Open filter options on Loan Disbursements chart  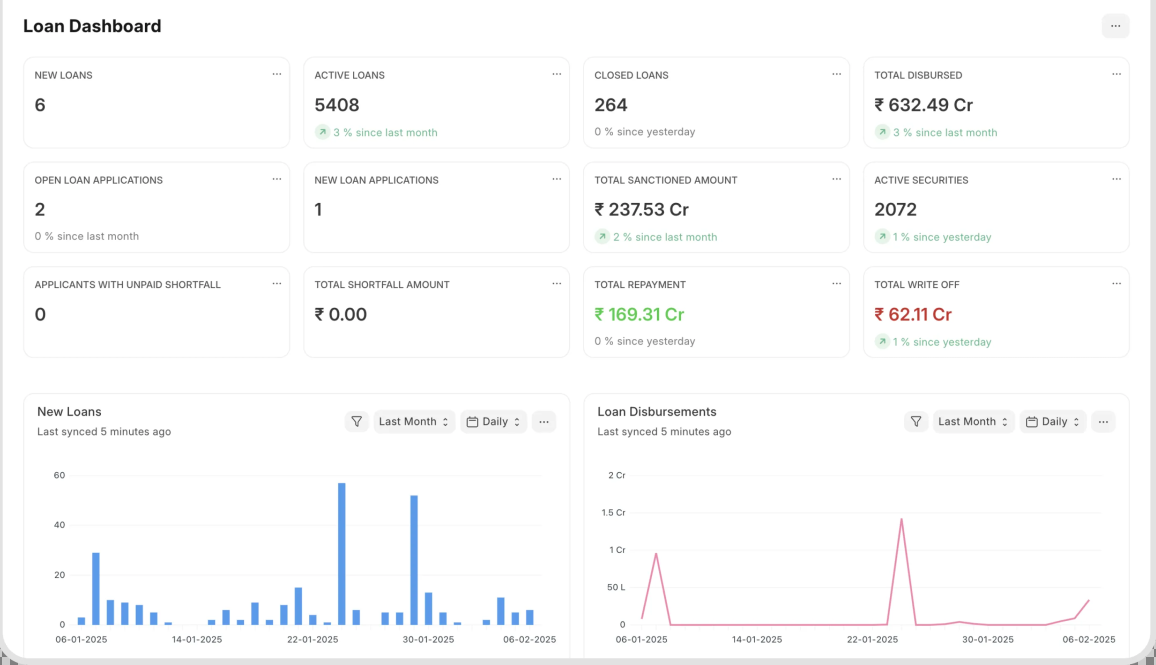(x=916, y=421)
